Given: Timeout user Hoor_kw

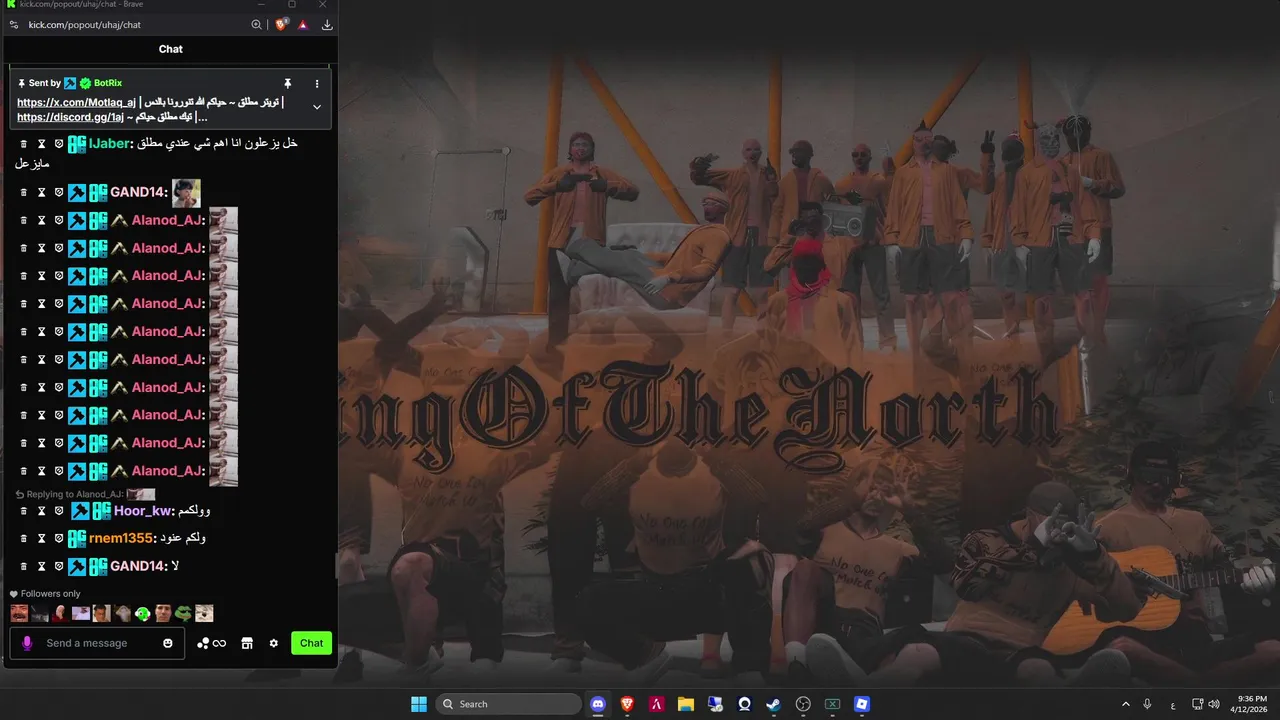Looking at the screenshot, I should pyautogui.click(x=42, y=511).
